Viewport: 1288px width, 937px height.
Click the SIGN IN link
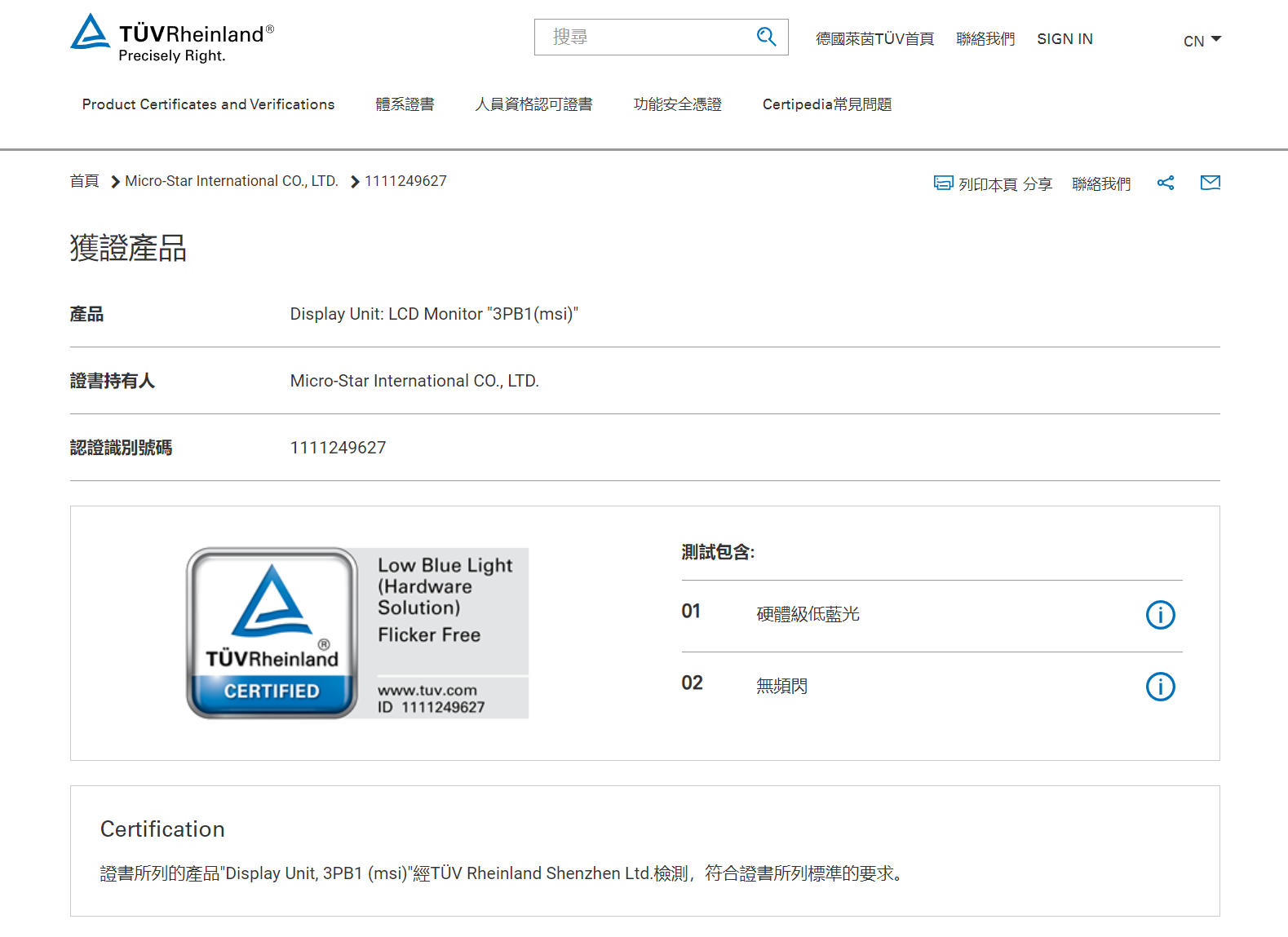coord(1064,39)
